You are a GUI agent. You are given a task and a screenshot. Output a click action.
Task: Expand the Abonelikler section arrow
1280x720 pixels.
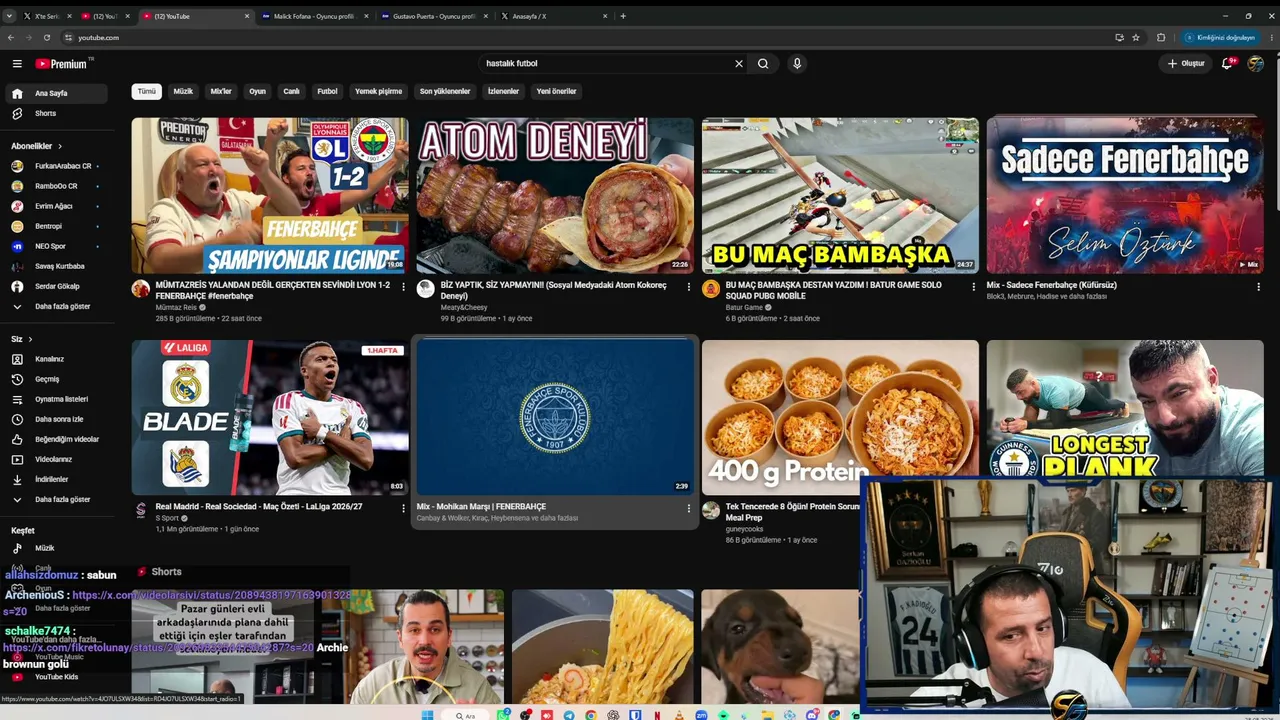[x=60, y=146]
